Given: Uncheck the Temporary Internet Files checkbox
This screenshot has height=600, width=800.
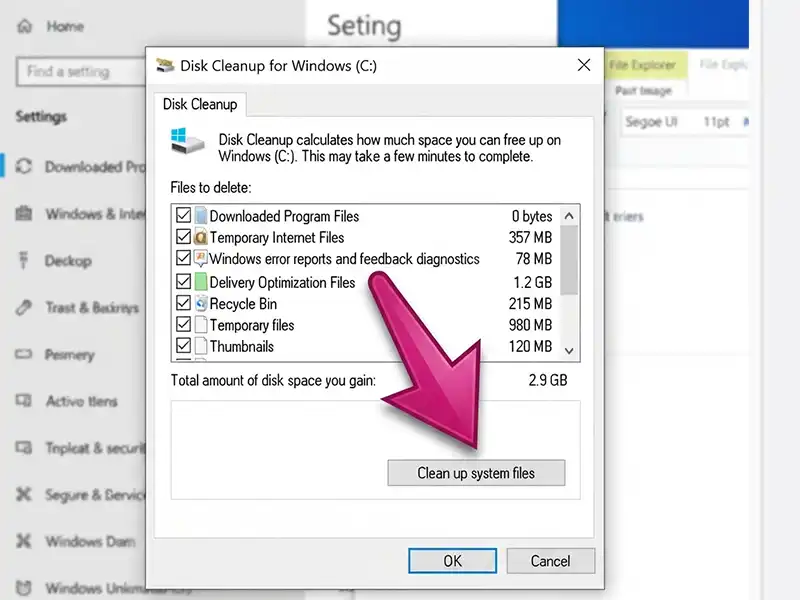Looking at the screenshot, I should [x=183, y=237].
